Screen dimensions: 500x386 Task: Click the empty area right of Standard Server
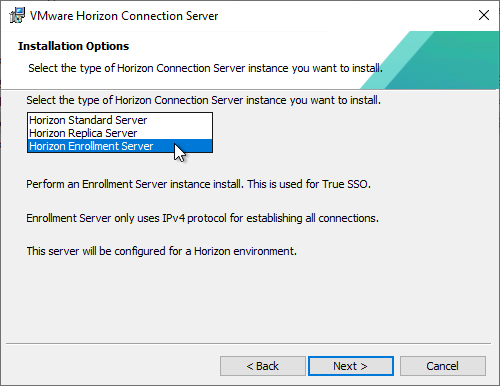(179, 120)
